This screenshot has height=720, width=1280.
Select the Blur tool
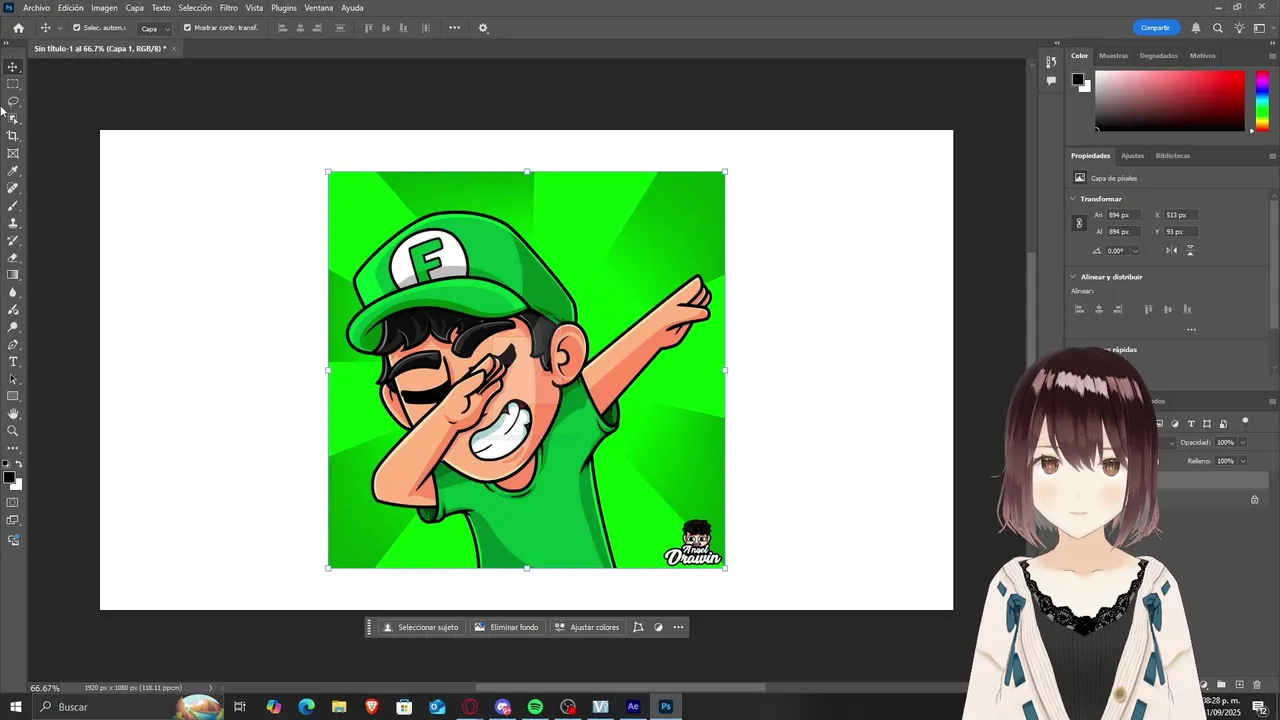point(13,292)
